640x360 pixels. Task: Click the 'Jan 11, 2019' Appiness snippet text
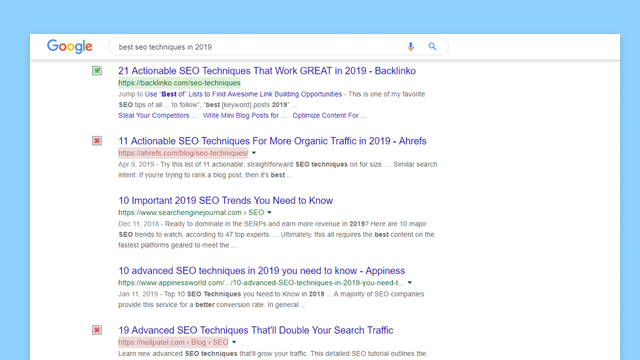271,299
